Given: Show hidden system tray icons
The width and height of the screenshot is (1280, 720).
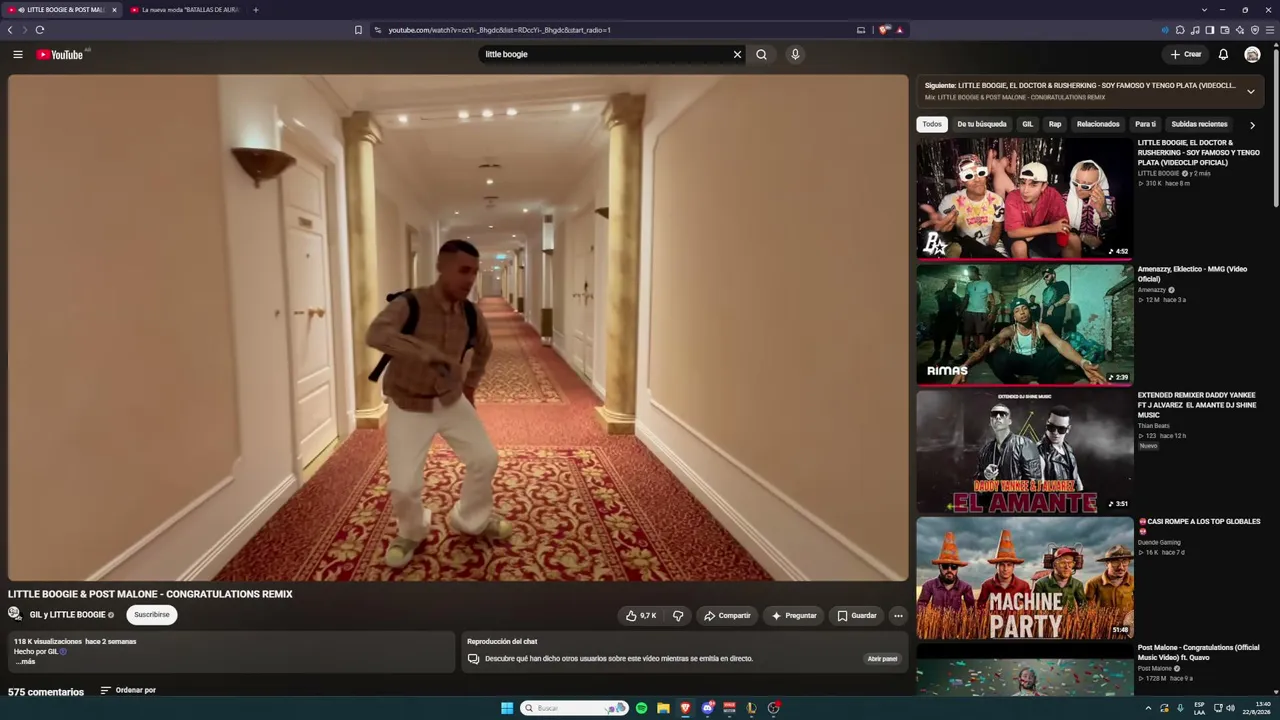Looking at the screenshot, I should click(1148, 708).
